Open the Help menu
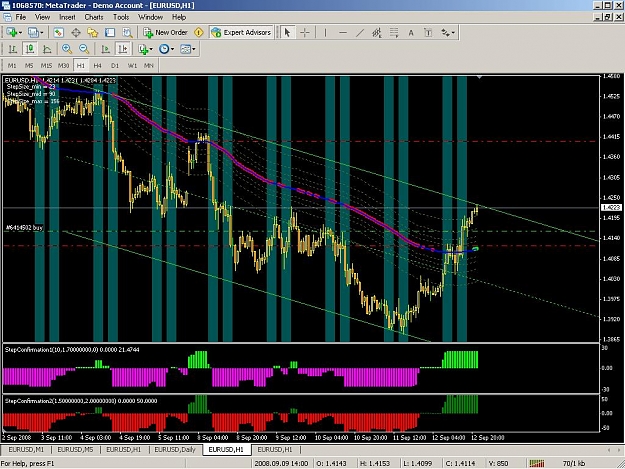The width and height of the screenshot is (625, 469). click(x=179, y=17)
